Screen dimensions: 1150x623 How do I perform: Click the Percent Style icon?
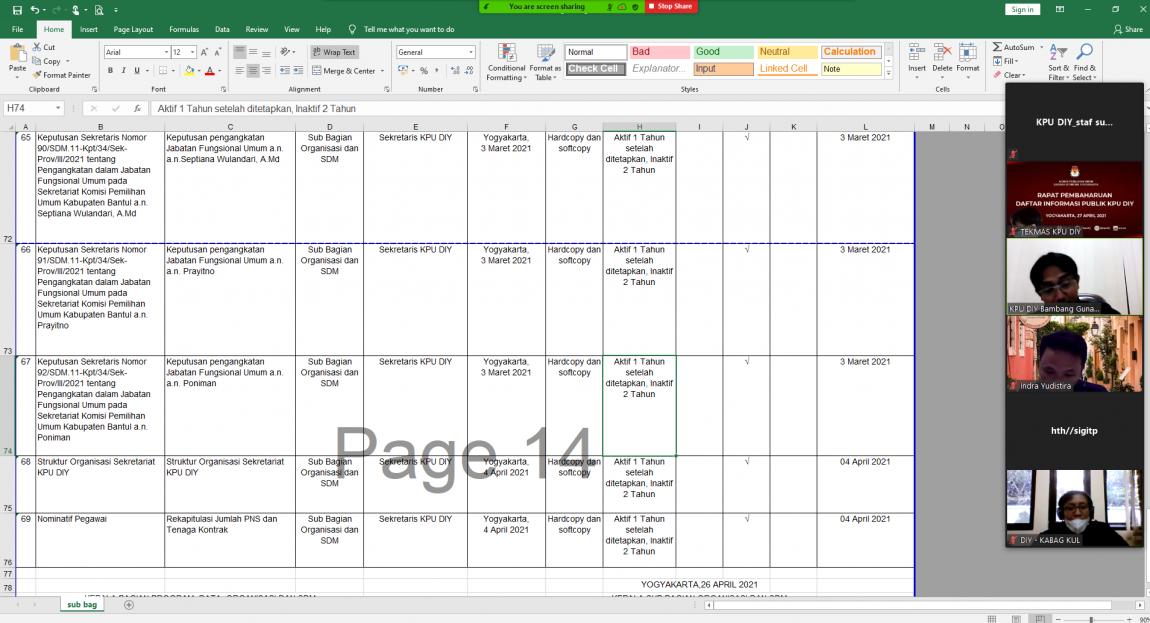[x=424, y=71]
